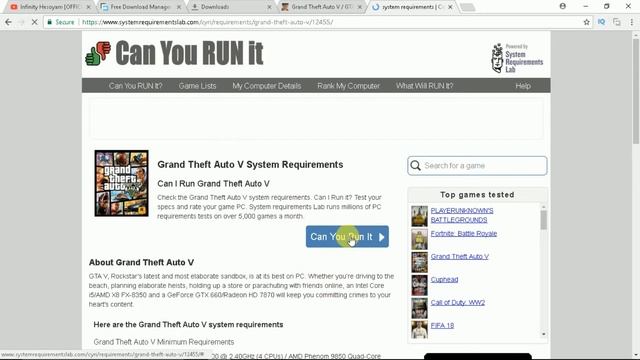
Task: Open the PLAYERUNKNOWN'S BATTLEGROUNDS link
Action: pyautogui.click(x=462, y=215)
